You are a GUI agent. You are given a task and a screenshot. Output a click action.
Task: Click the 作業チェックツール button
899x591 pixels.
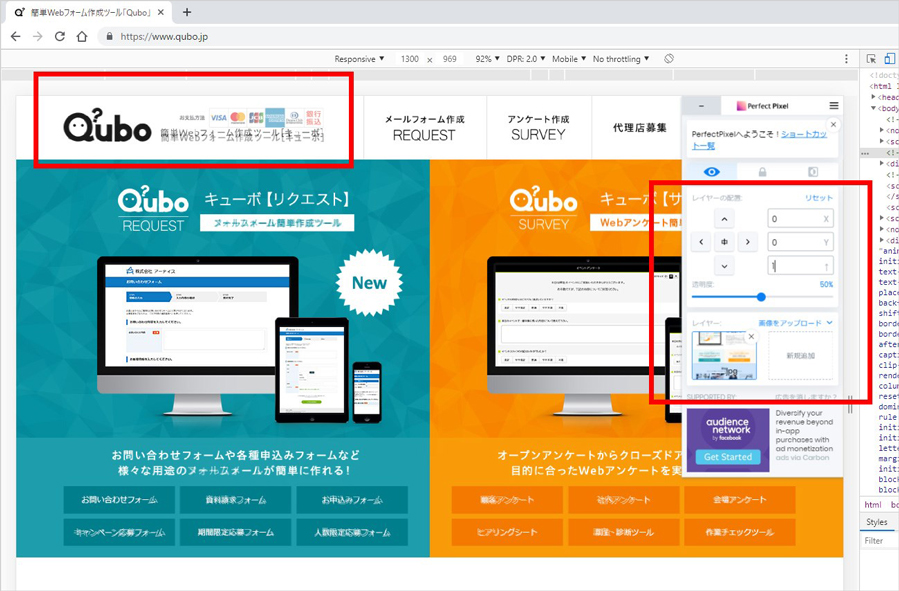click(x=740, y=533)
